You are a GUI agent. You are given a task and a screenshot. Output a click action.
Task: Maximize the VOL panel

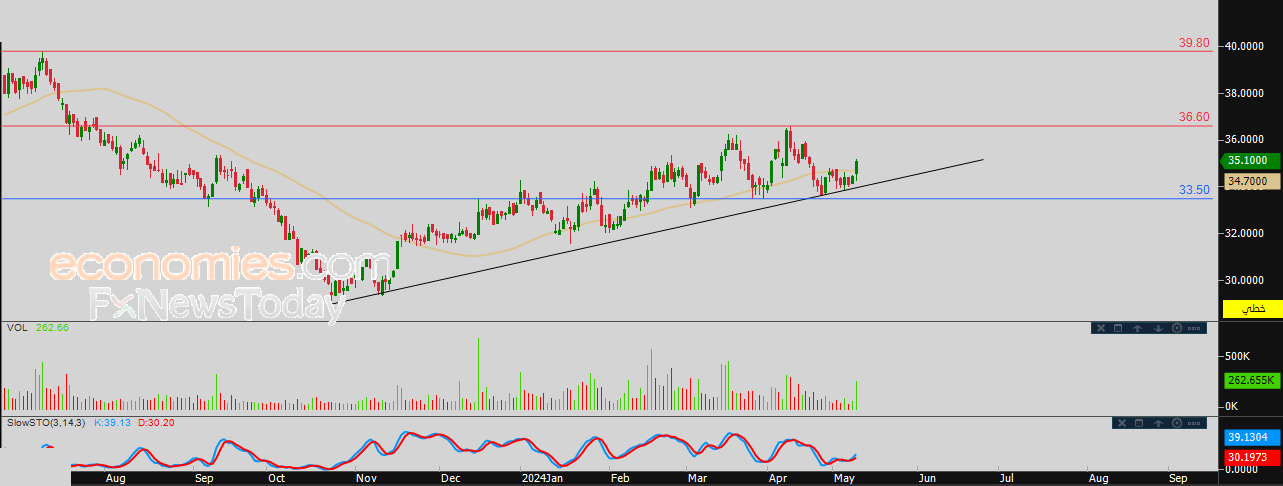[1119, 328]
